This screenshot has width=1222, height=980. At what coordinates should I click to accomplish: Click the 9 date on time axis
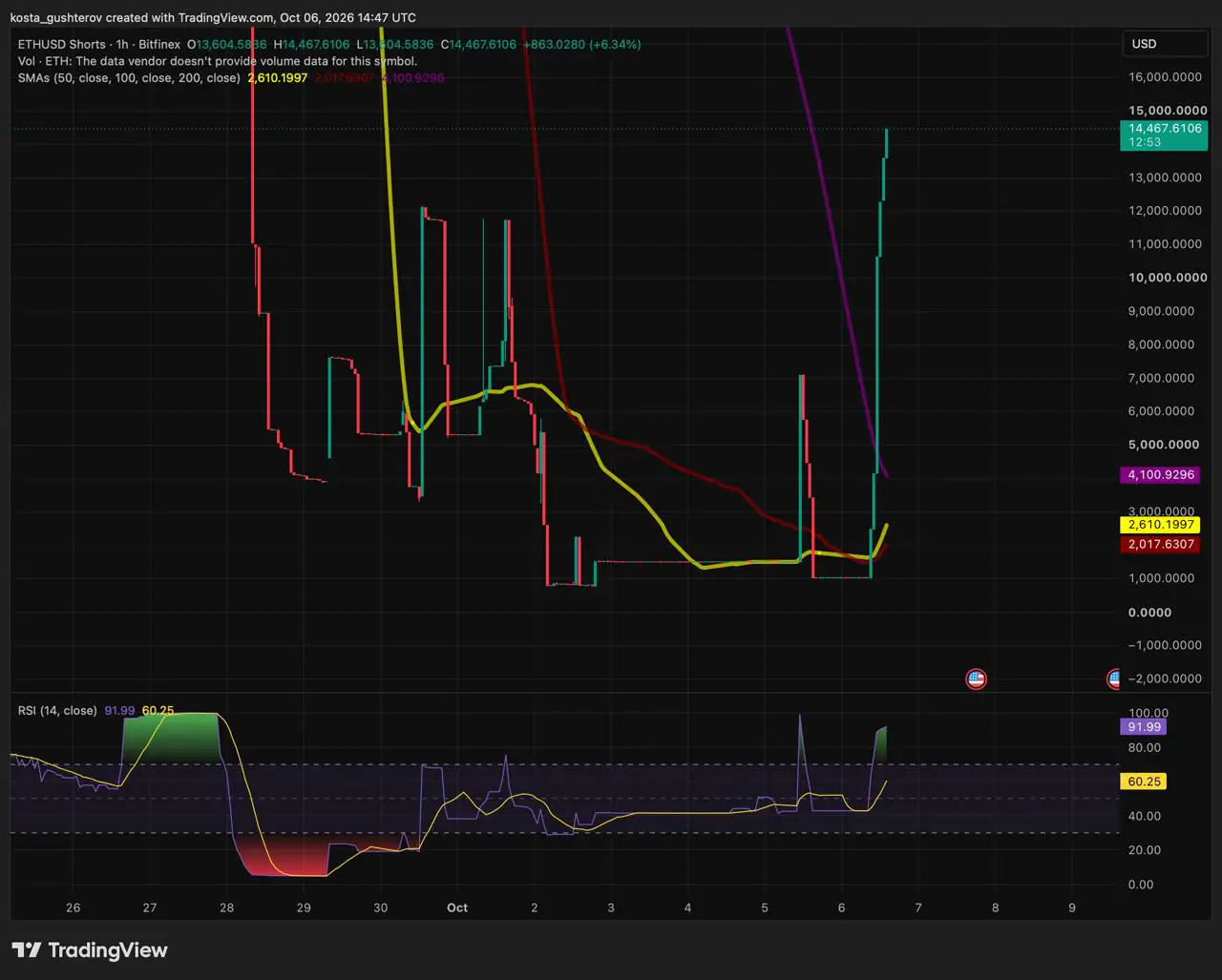pyautogui.click(x=1072, y=907)
